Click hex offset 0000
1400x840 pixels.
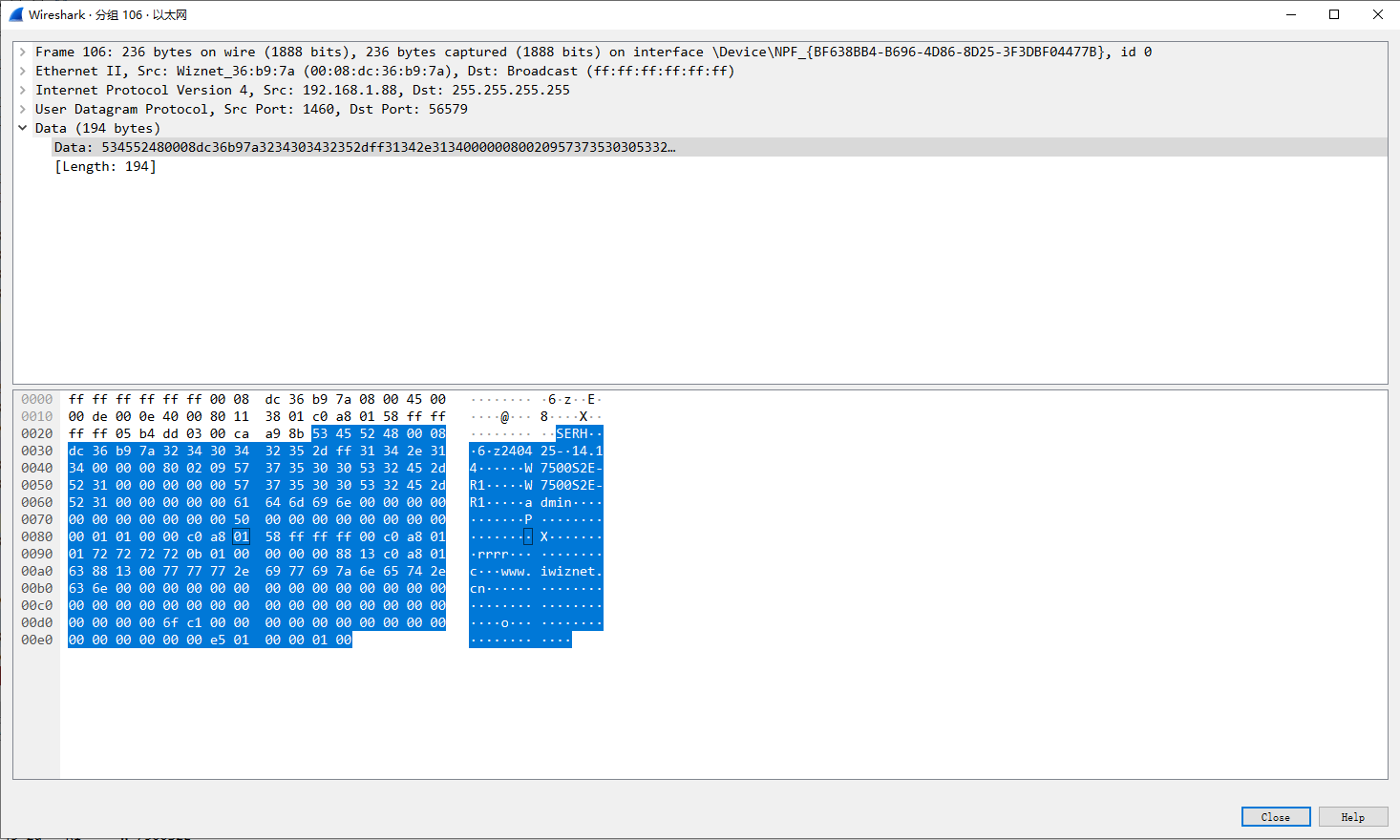coord(37,399)
